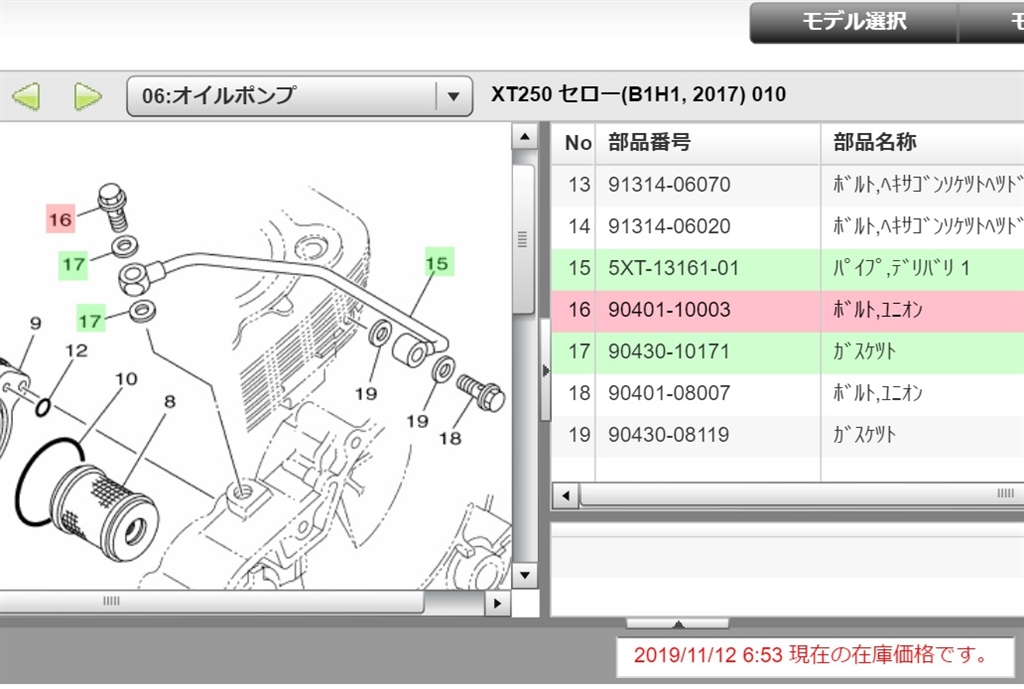Select row 18 part 90401-08007
1024x689 pixels.
coord(788,394)
